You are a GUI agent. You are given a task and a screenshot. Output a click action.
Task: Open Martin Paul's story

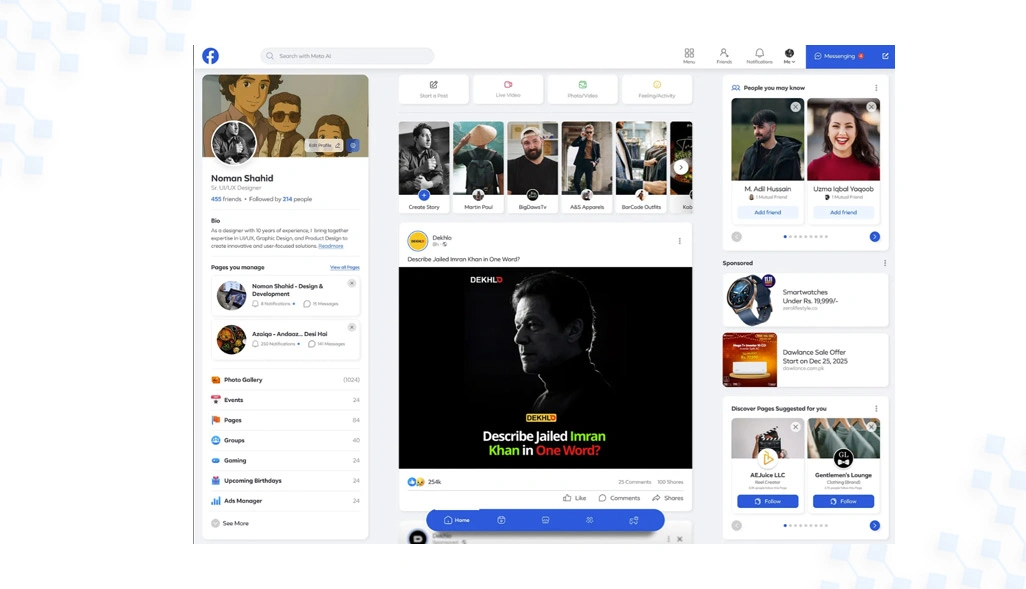coord(478,166)
